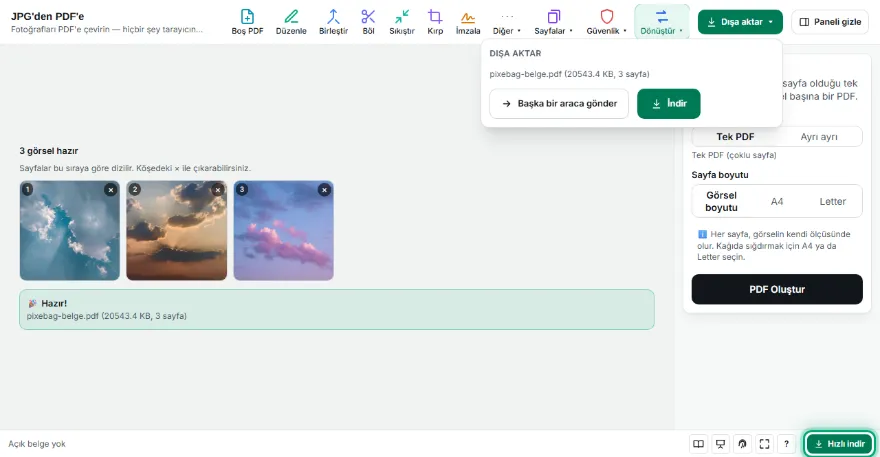Screen dimensions: 880x457
Task: Click the DIŞA AKTAR popup header
Action: pos(515,53)
